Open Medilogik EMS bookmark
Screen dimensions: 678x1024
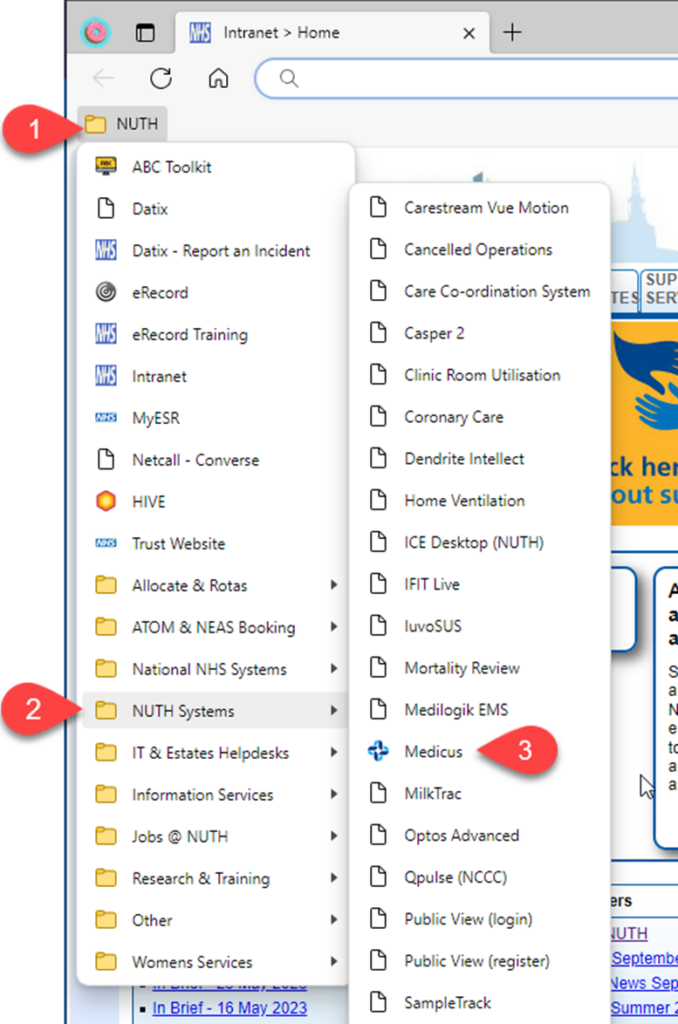click(479, 709)
